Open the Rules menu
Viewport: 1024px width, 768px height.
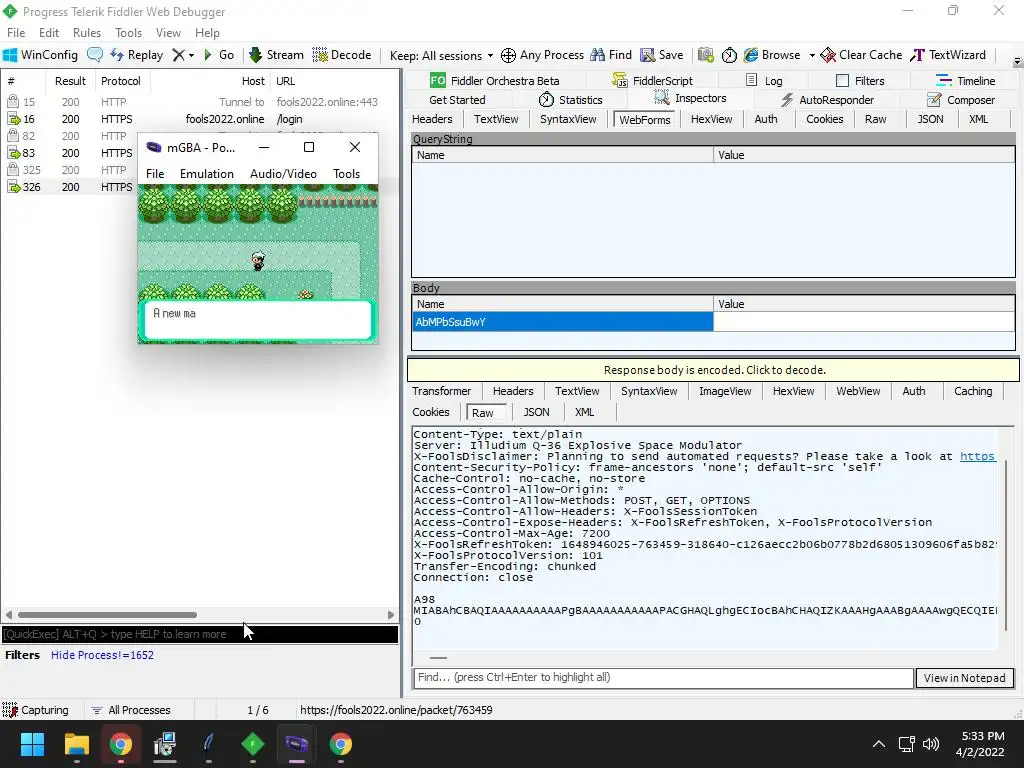(87, 33)
